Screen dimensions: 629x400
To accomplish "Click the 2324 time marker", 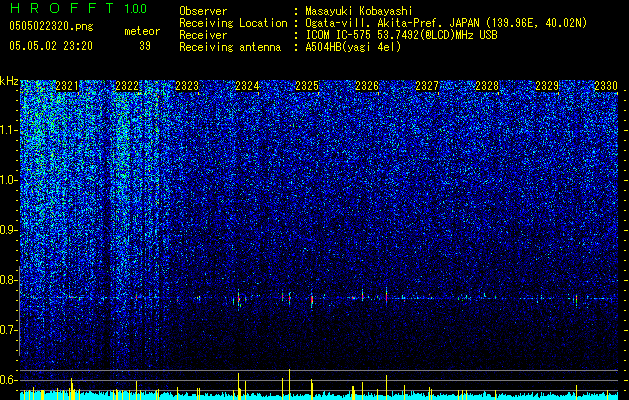I will [247, 86].
